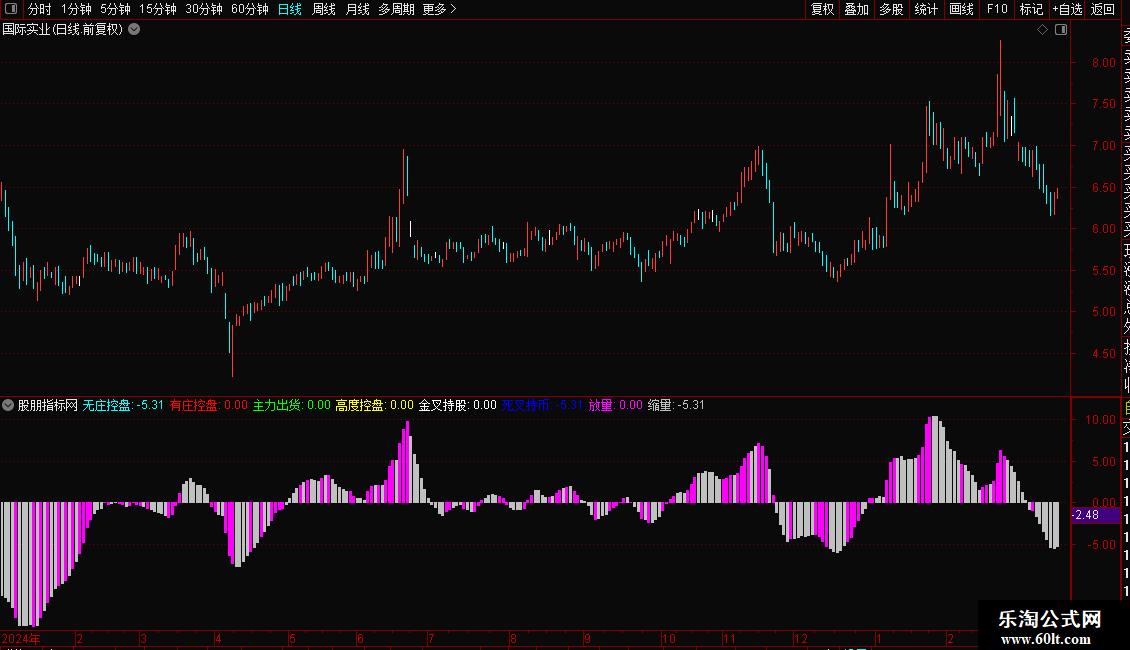Click the 缩量 -5.31 indicator label

(676, 405)
